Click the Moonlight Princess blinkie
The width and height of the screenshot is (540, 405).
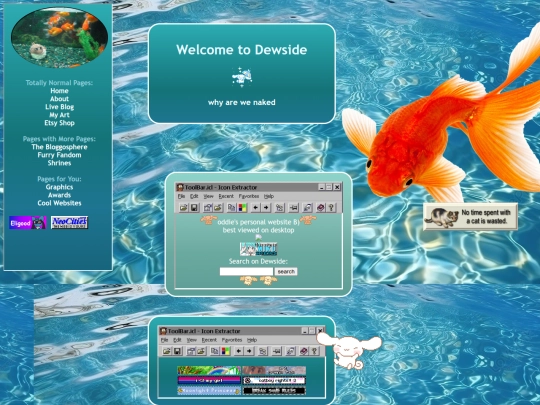click(x=209, y=391)
